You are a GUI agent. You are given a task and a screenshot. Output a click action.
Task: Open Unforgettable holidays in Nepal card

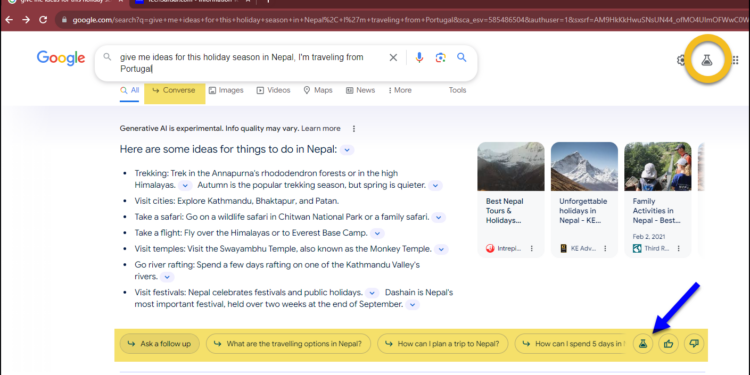point(585,200)
